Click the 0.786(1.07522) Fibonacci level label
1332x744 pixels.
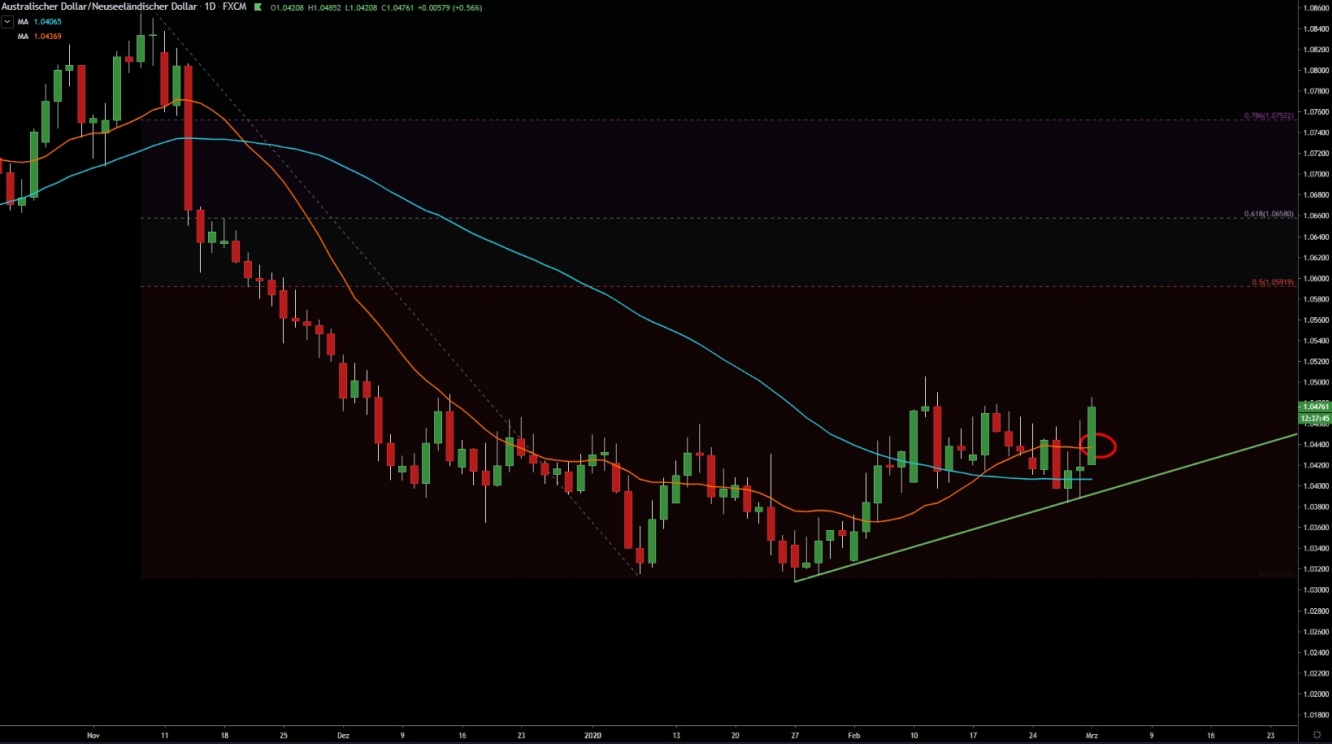coord(1268,116)
